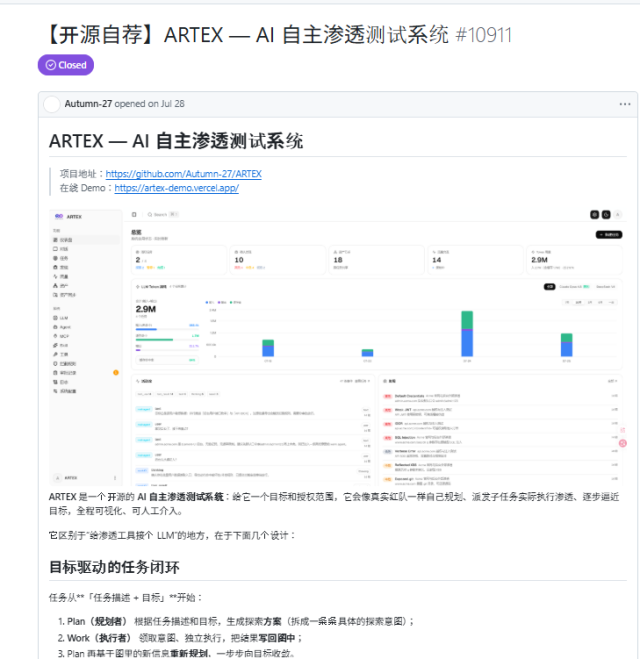This screenshot has width=640, height=659.
Task: Click the line '任务从**「任务描述 + 目标」**开始：'
Action: 126,598
